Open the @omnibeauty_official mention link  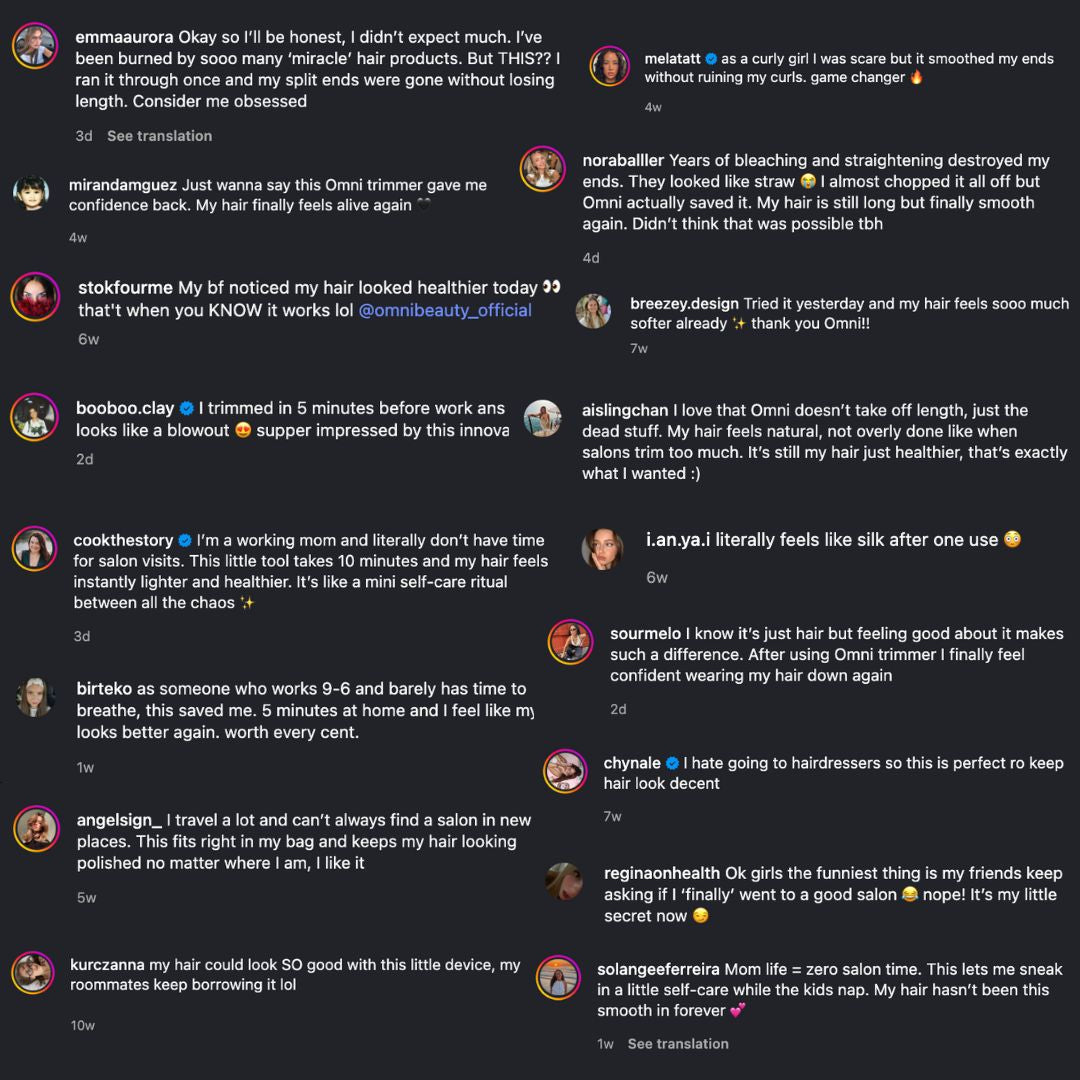coord(445,310)
